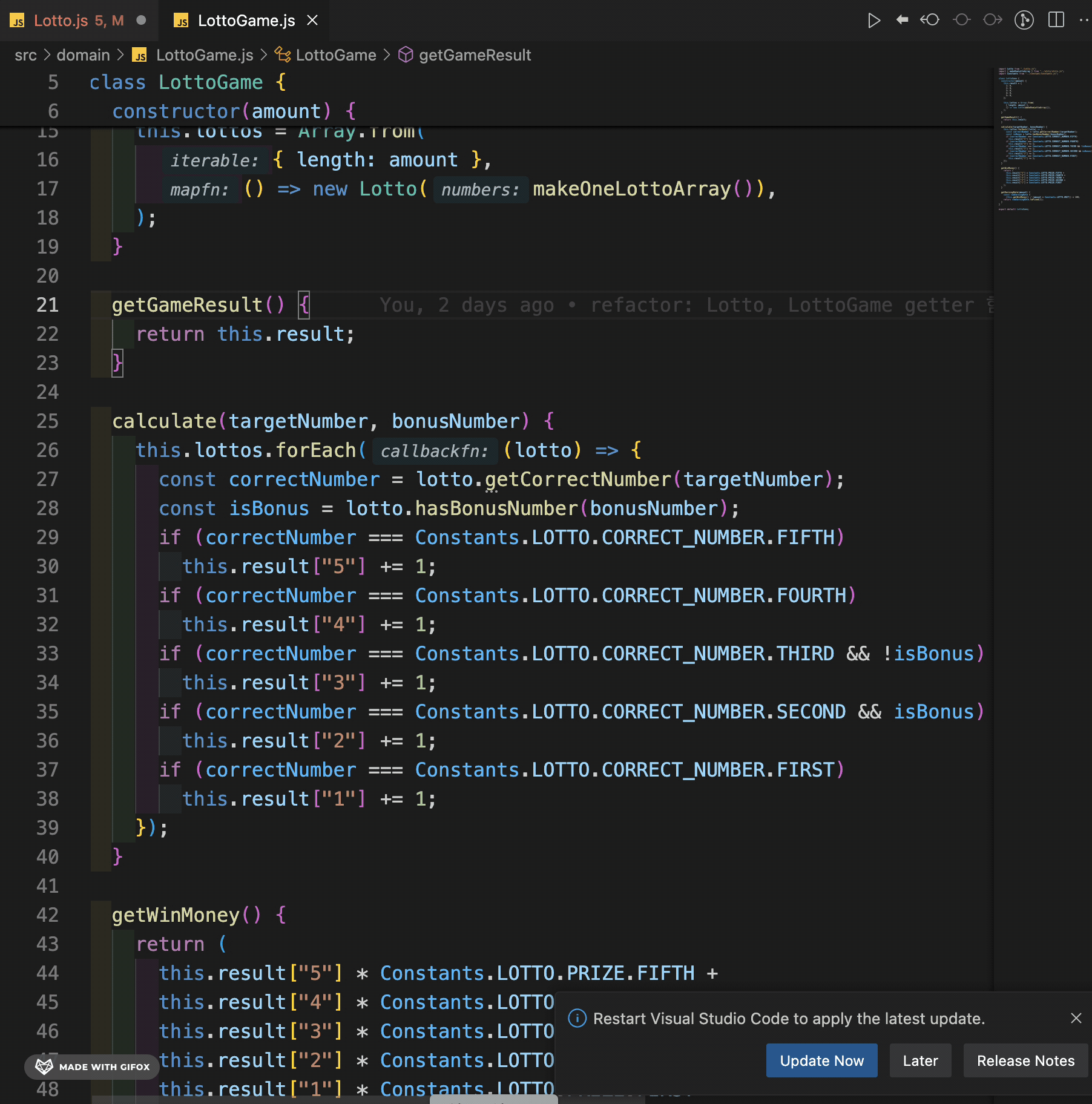The width and height of the screenshot is (1092, 1104).
Task: Click the 'numbers:' inlay hint
Action: (481, 189)
